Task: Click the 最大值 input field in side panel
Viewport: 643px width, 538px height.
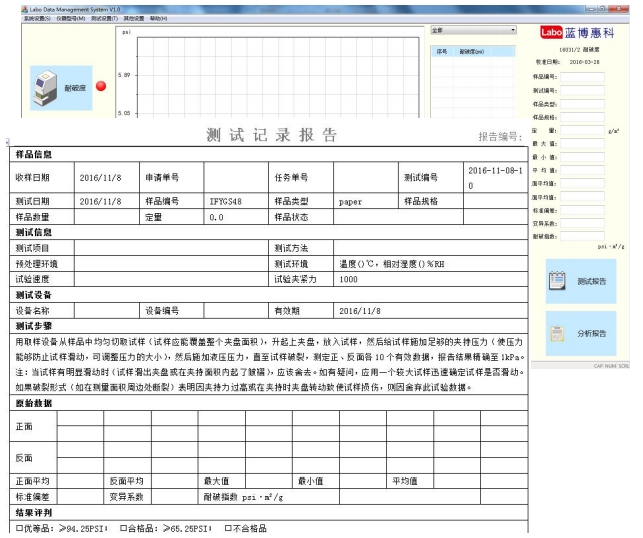Action: click(582, 144)
